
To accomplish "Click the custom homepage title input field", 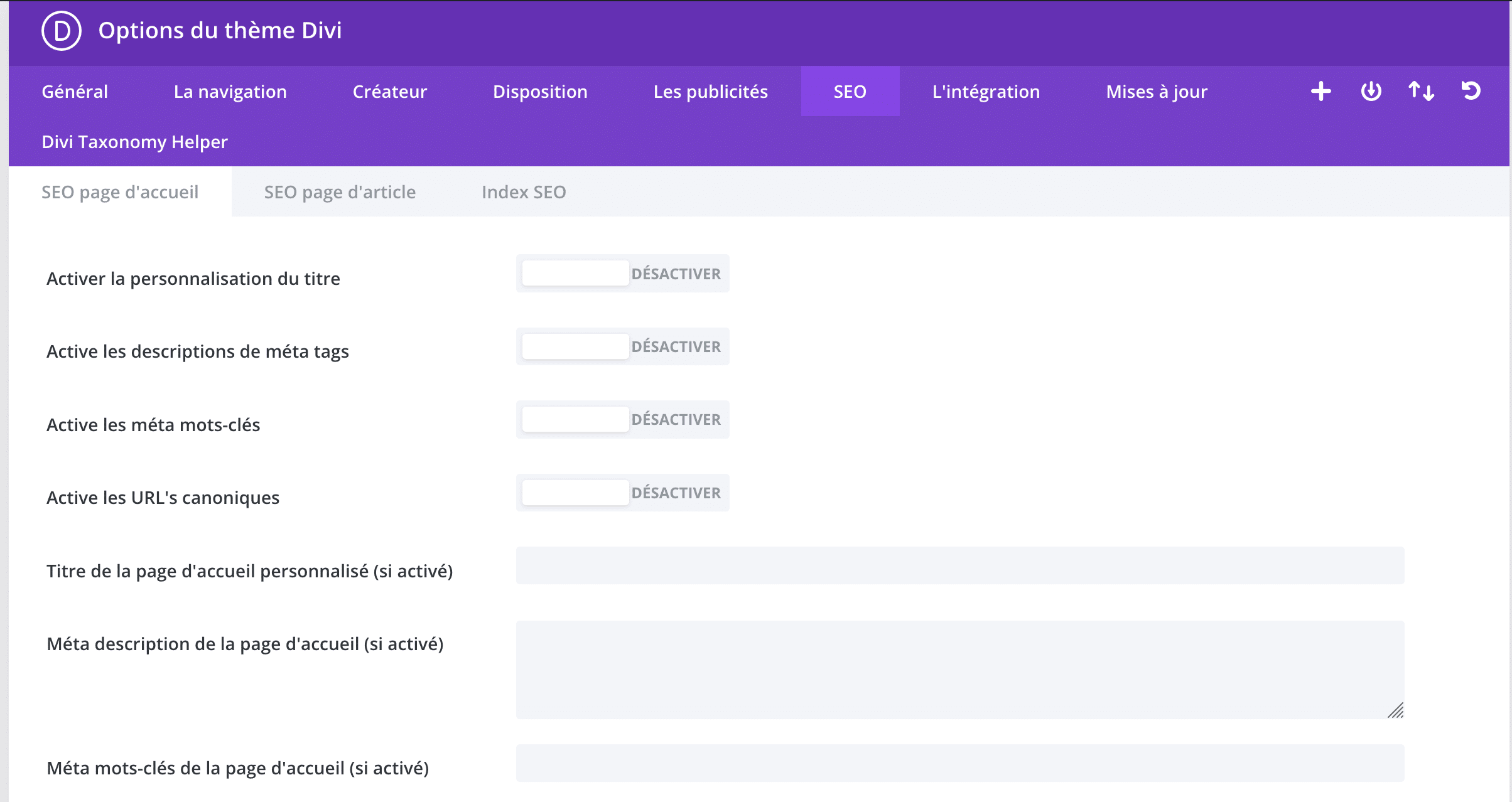I will pos(960,565).
